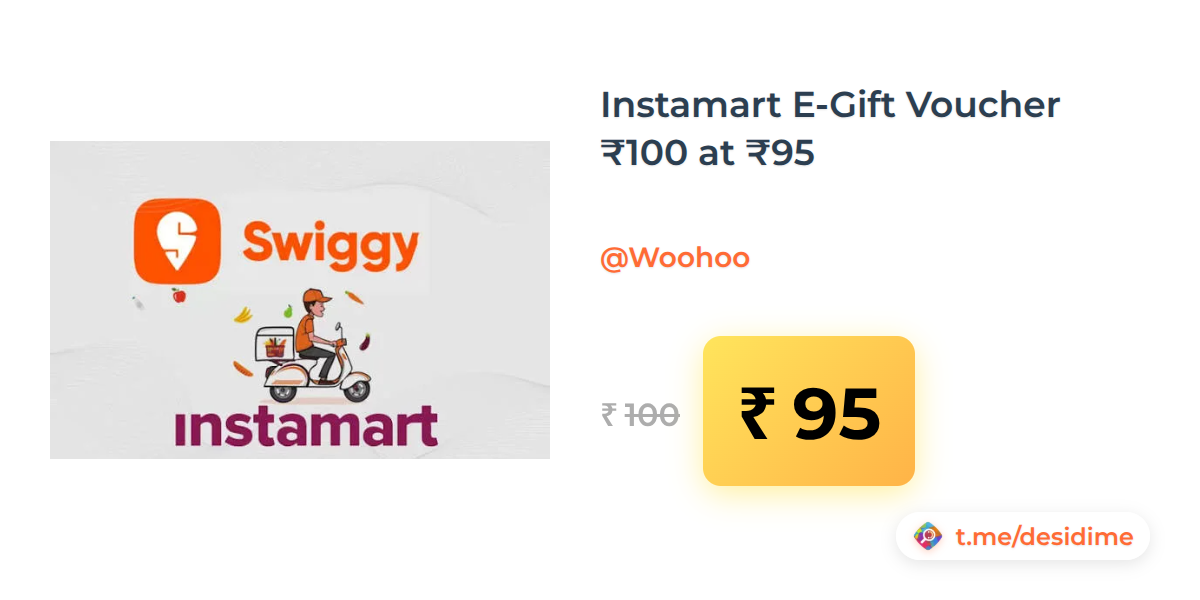Click the struck-through ₹ 100 original price
The width and height of the screenshot is (1200, 600).
click(640, 414)
